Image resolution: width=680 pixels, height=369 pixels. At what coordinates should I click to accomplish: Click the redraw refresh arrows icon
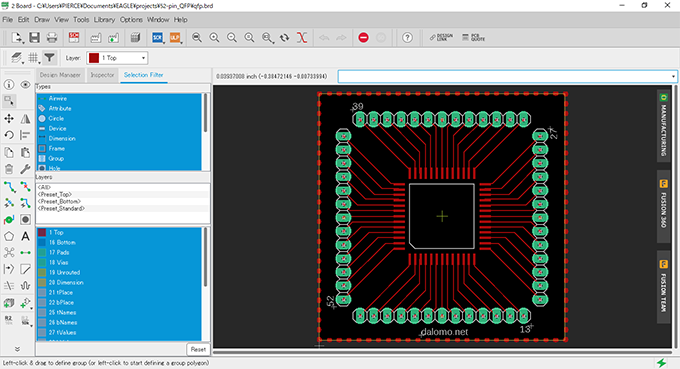[284, 38]
